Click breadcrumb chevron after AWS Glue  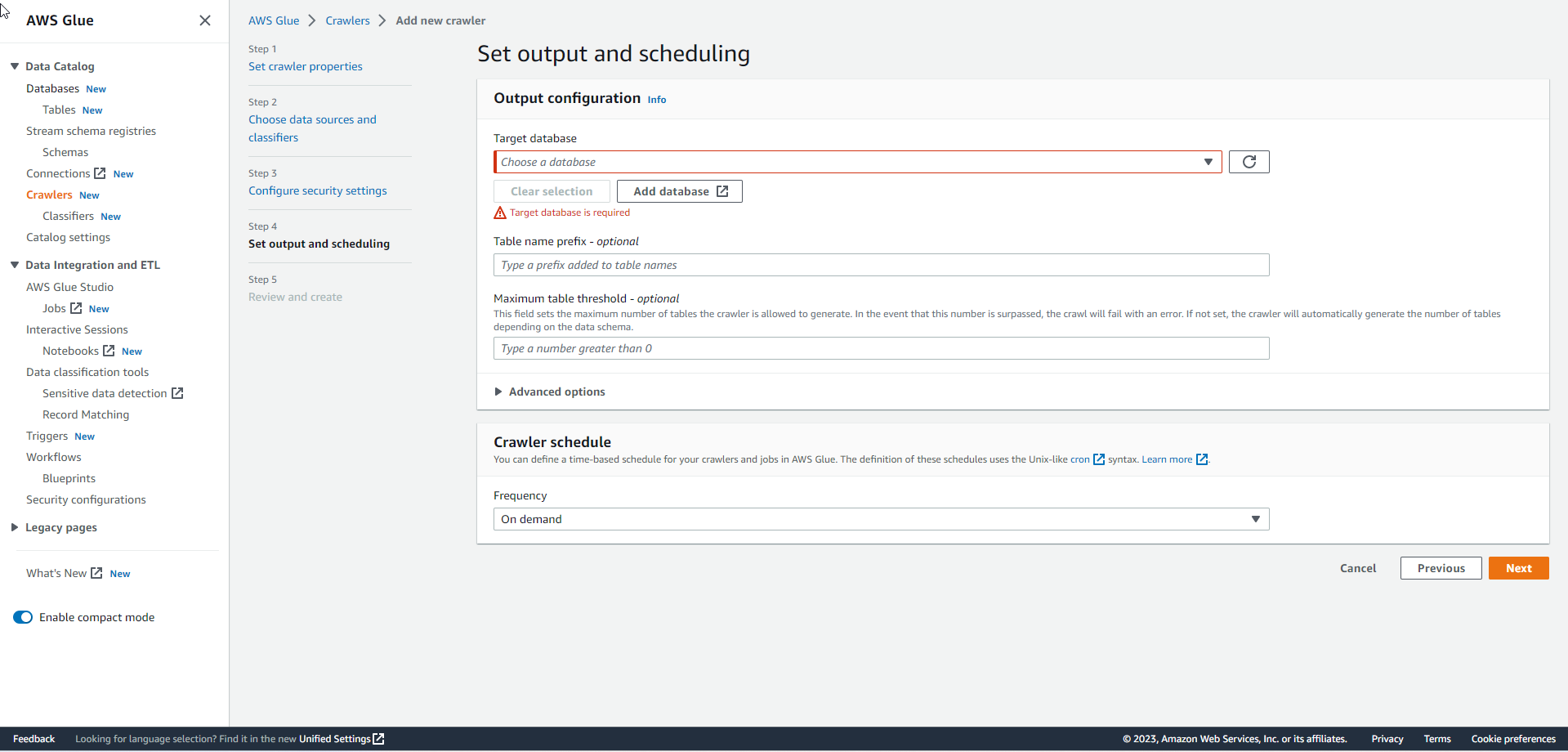[312, 20]
